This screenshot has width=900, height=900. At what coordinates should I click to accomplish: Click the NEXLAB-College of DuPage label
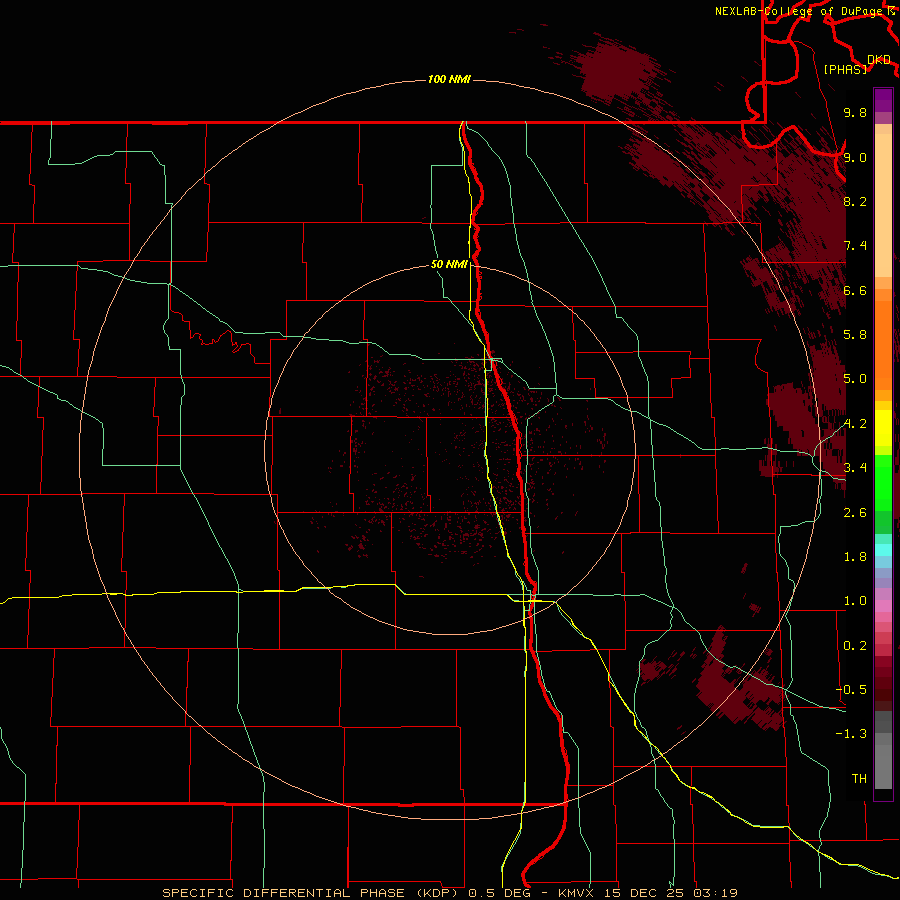[798, 11]
